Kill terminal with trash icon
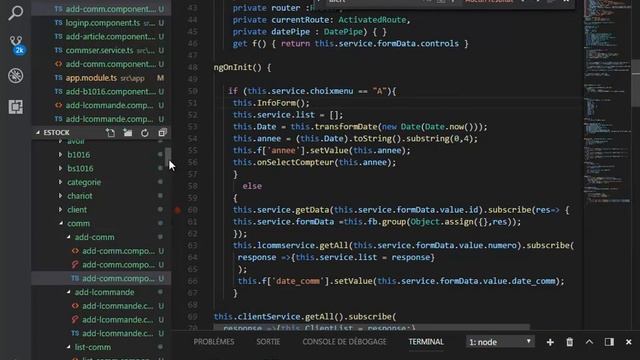 [569, 342]
